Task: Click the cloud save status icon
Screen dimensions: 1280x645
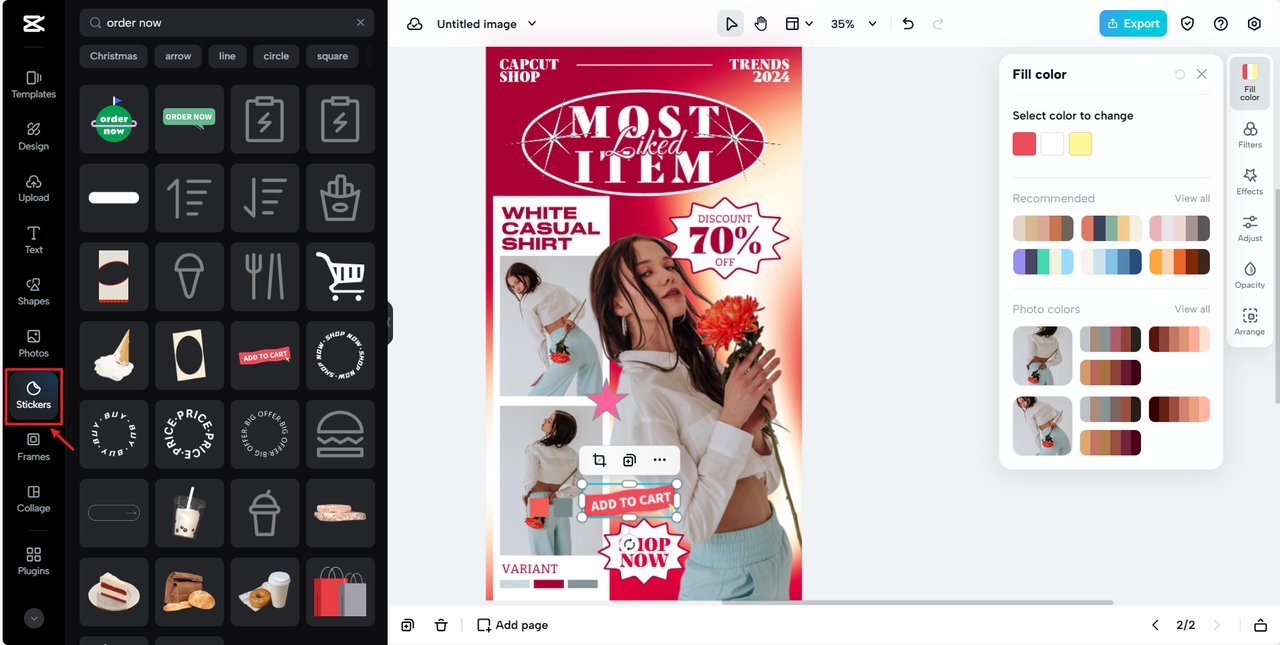Action: point(415,24)
